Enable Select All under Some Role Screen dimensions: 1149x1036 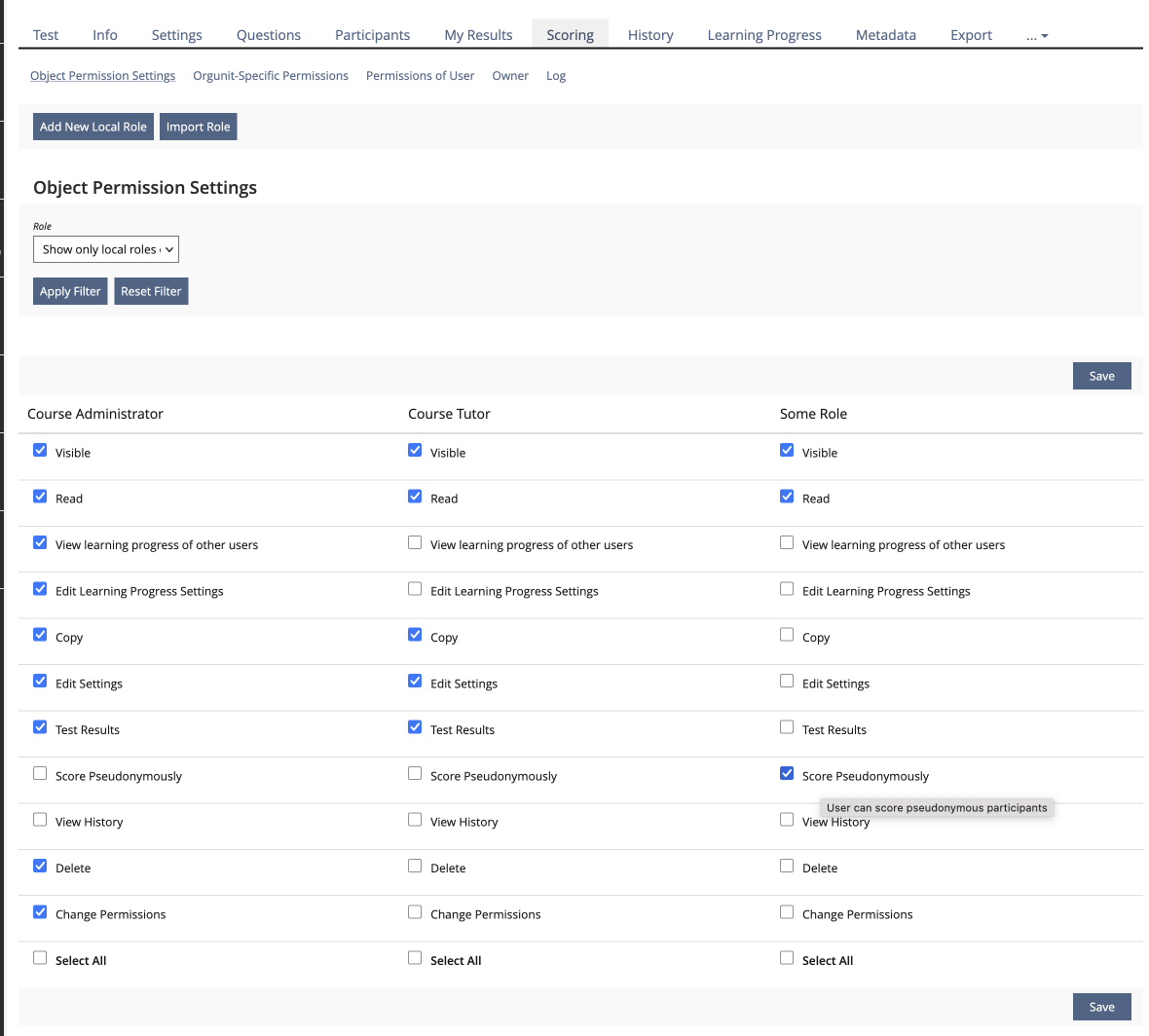[x=787, y=957]
